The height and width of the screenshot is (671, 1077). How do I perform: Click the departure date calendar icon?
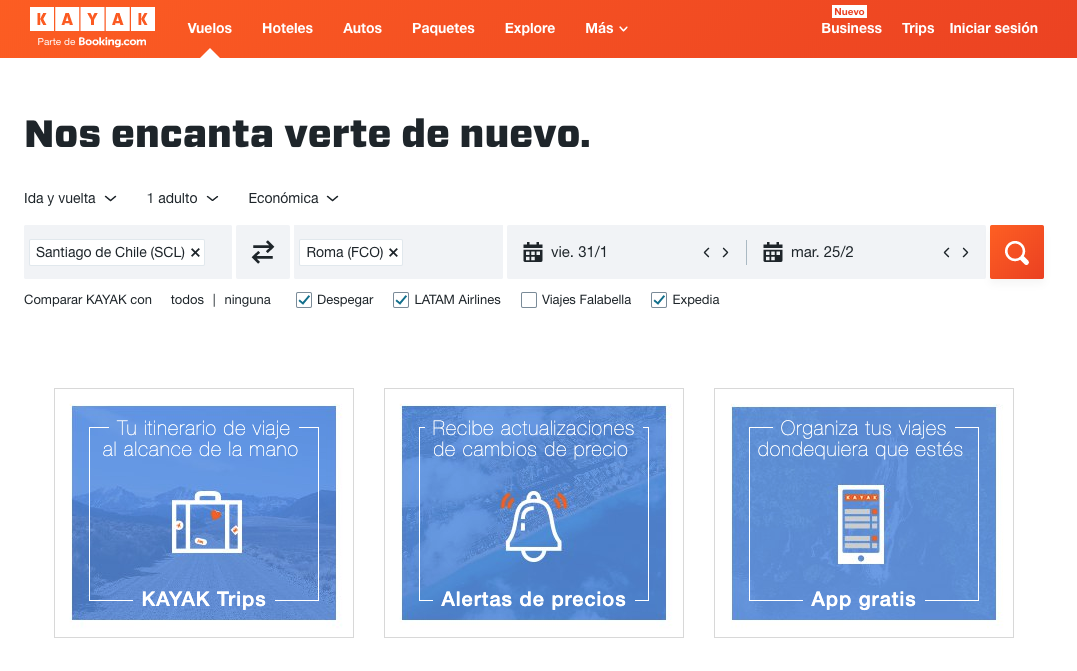point(533,252)
